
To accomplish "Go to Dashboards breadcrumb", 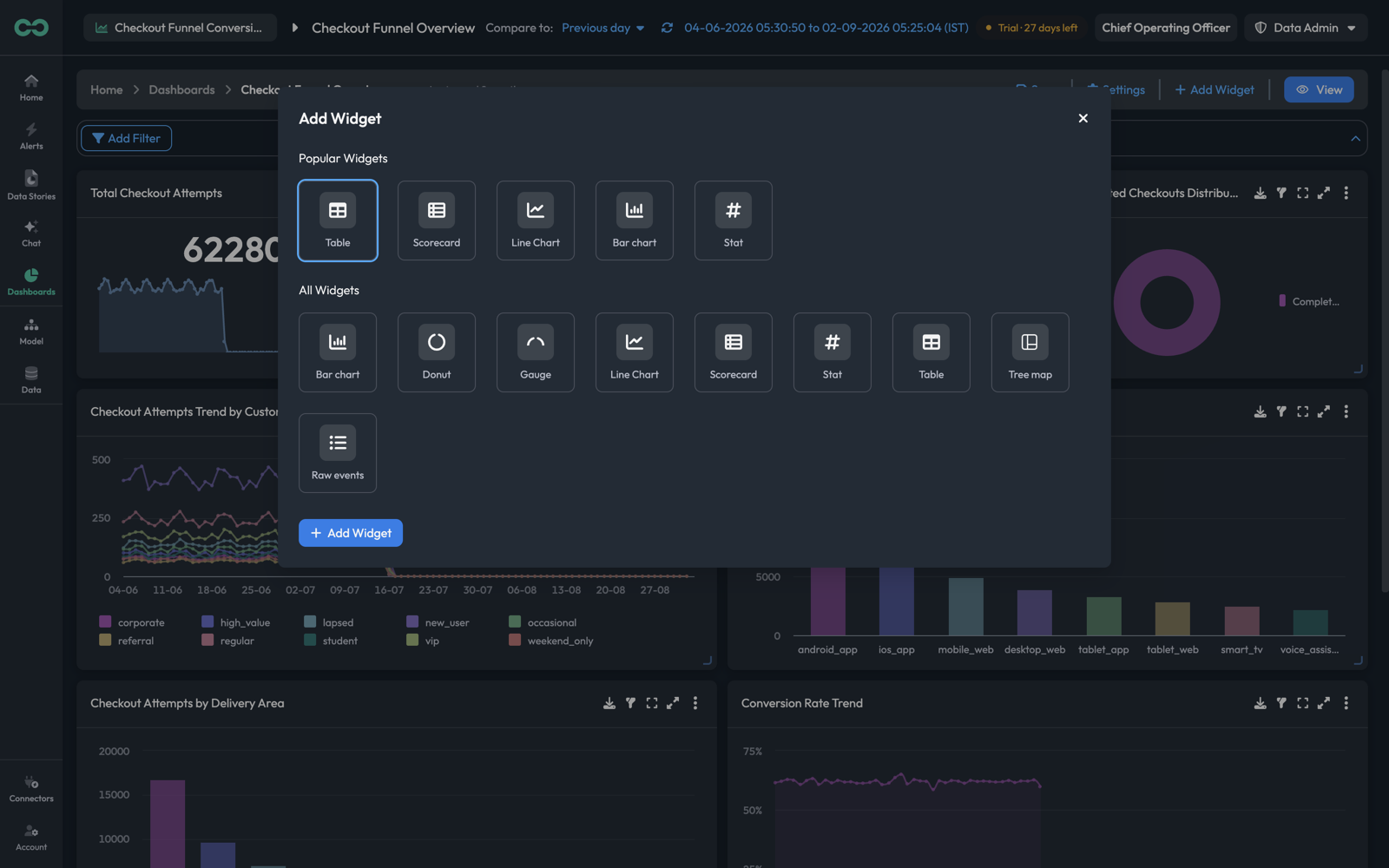I will [181, 89].
